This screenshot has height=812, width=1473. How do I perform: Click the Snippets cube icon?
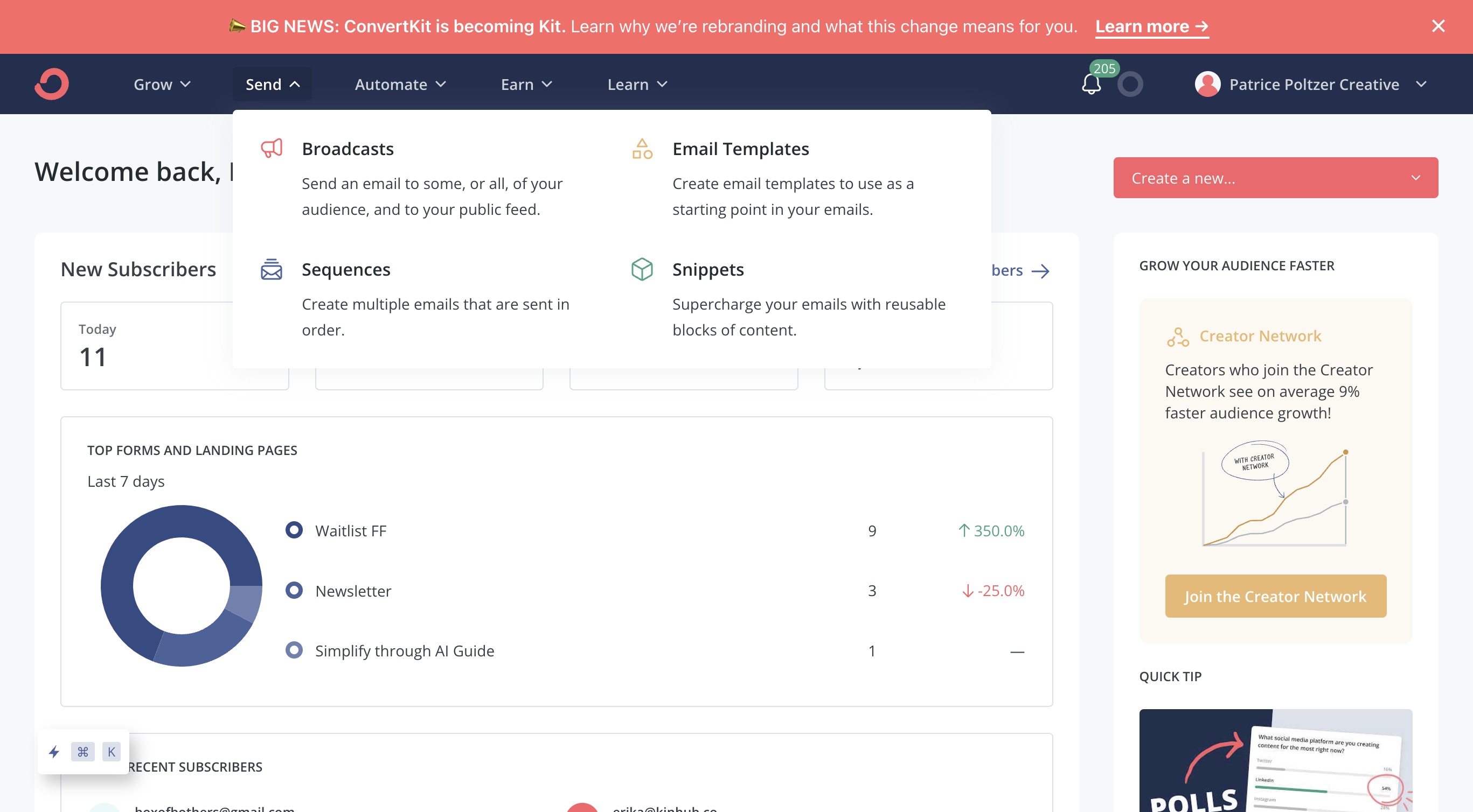coord(642,269)
